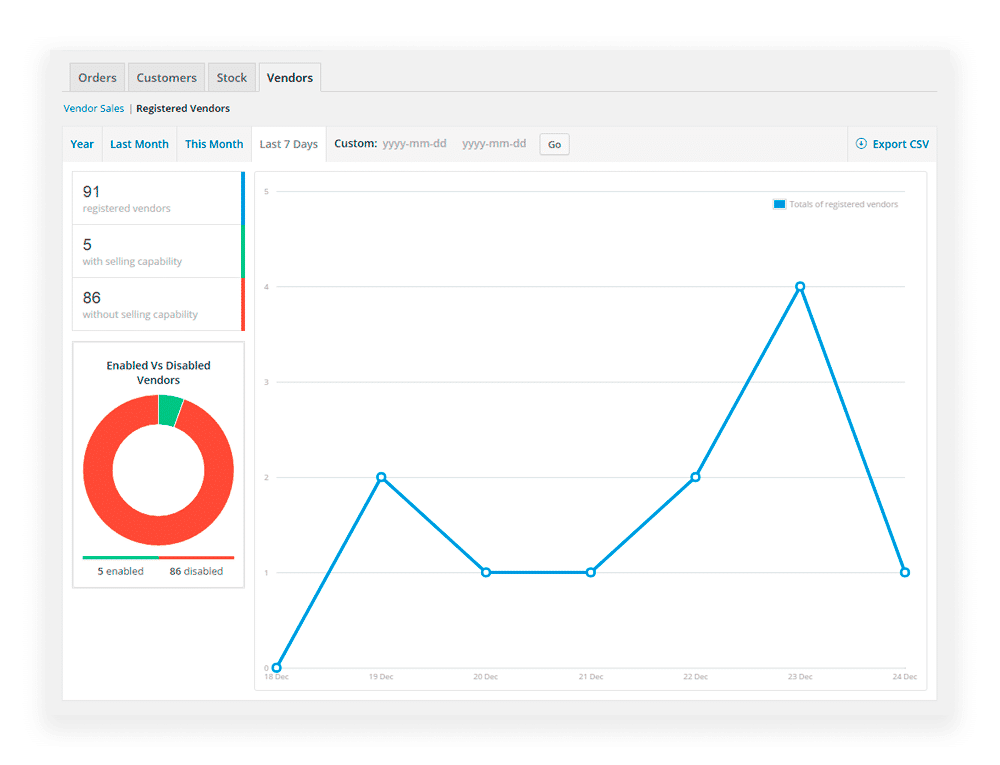Image resolution: width=1000 pixels, height=765 pixels.
Task: Filter report by Last Month
Action: 139,144
